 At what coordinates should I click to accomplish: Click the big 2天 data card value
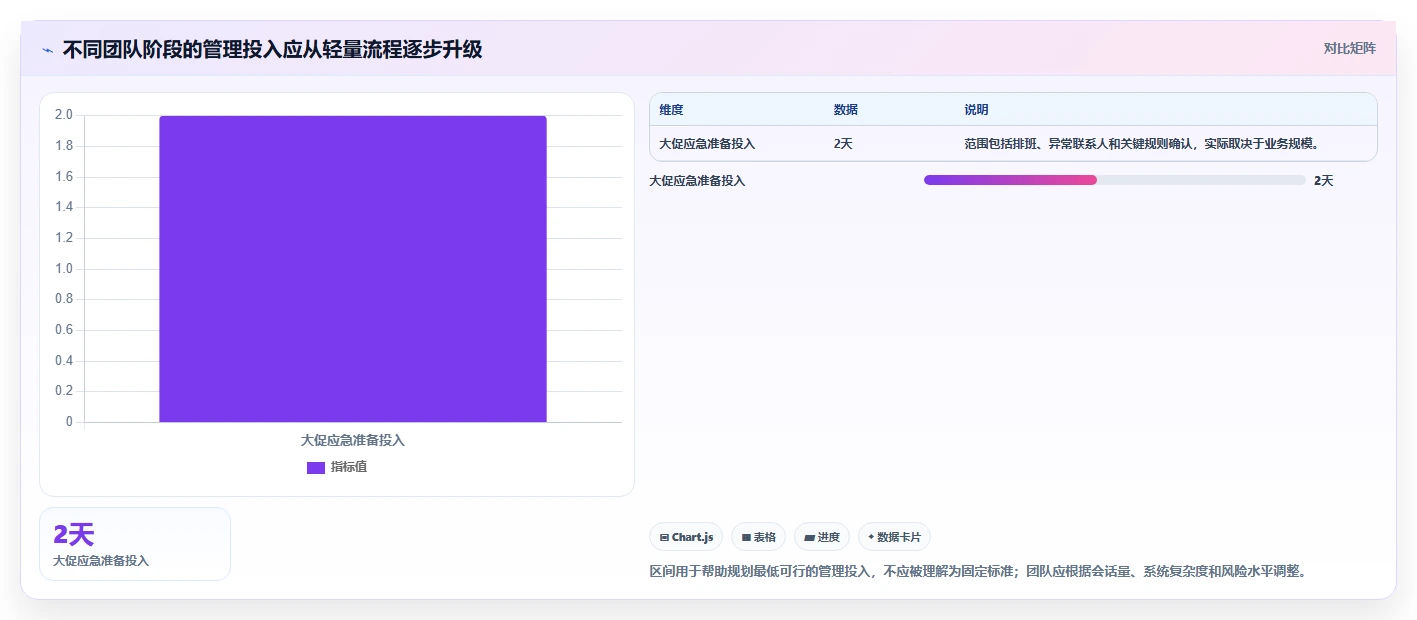pyautogui.click(x=74, y=535)
